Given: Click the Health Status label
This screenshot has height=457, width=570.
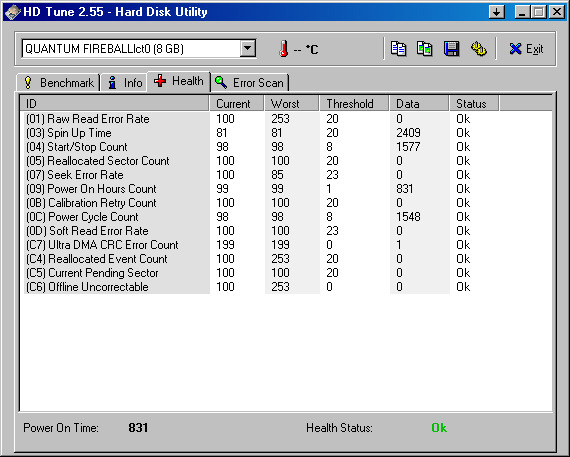Looking at the screenshot, I should 339,428.
